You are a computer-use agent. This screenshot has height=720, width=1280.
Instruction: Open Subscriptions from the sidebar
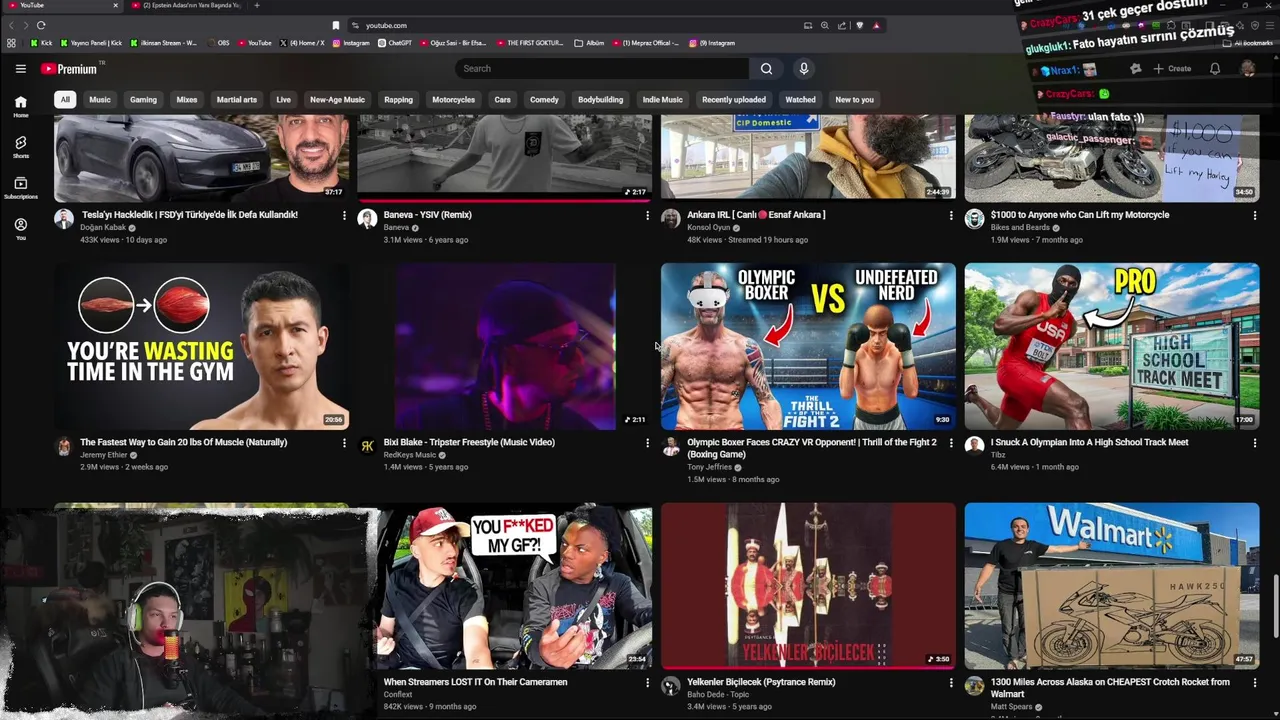tap(20, 188)
